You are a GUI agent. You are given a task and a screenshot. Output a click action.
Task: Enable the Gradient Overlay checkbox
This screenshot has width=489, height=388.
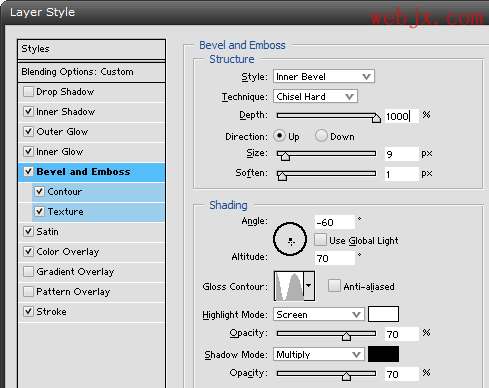click(x=28, y=271)
